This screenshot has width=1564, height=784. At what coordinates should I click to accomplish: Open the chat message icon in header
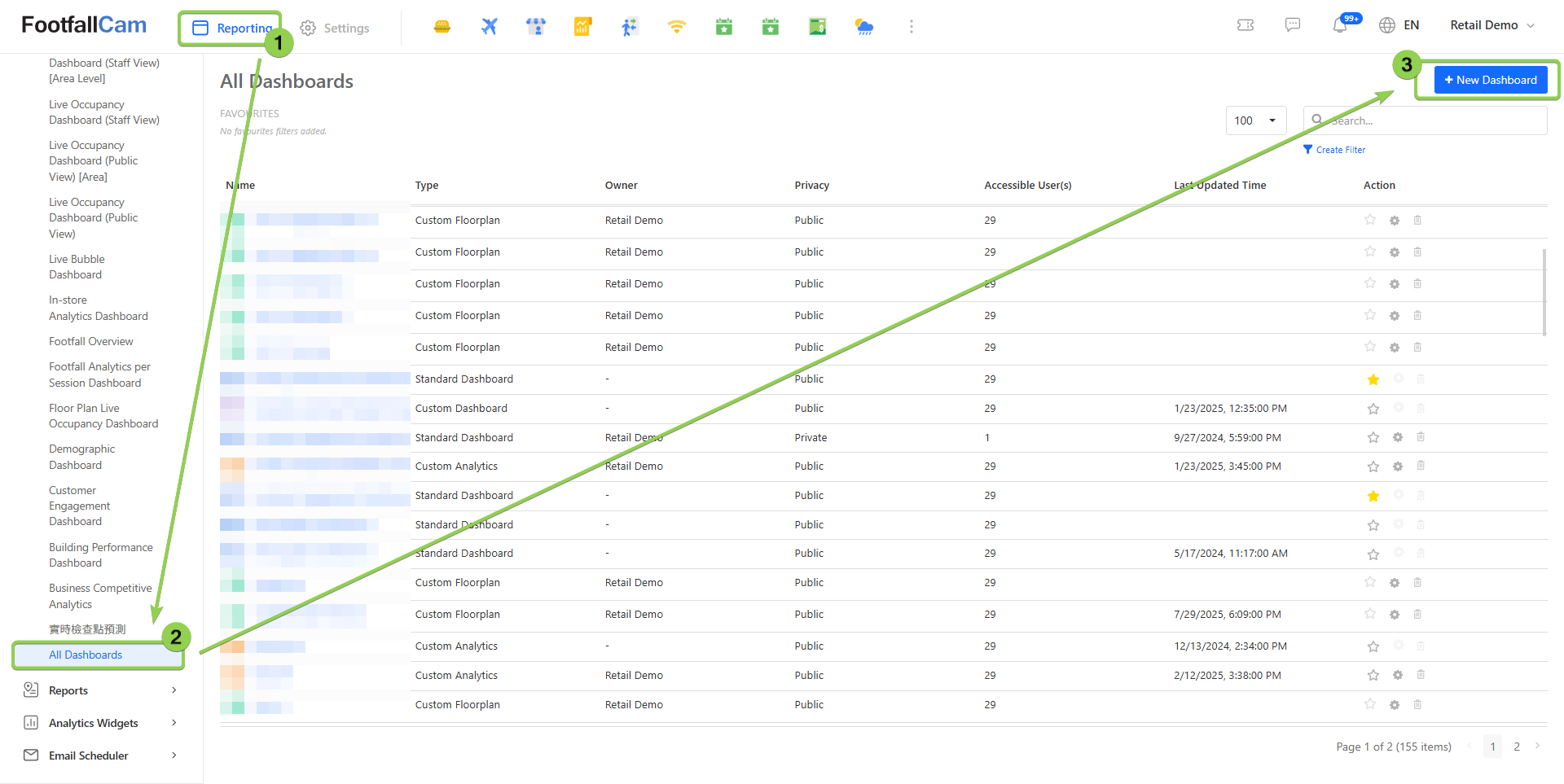[1293, 25]
